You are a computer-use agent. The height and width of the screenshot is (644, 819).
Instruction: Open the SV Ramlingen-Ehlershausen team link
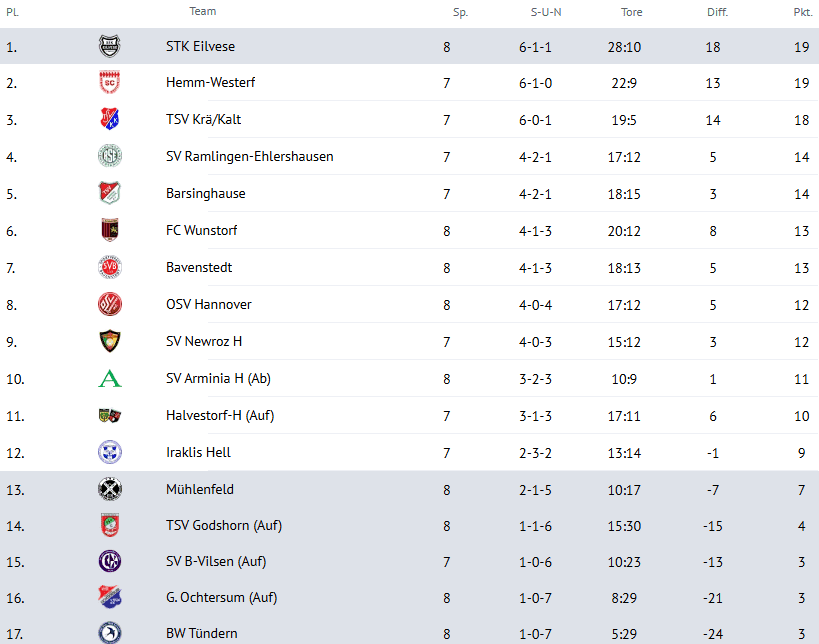click(249, 157)
